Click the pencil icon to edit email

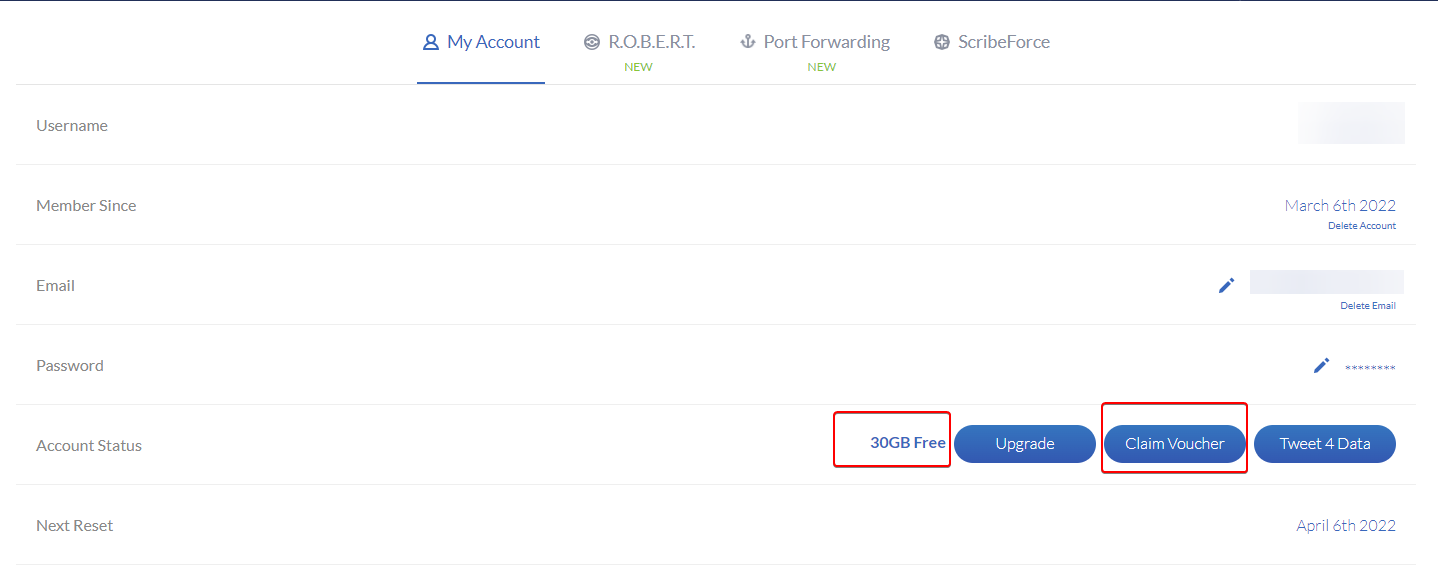[1226, 285]
